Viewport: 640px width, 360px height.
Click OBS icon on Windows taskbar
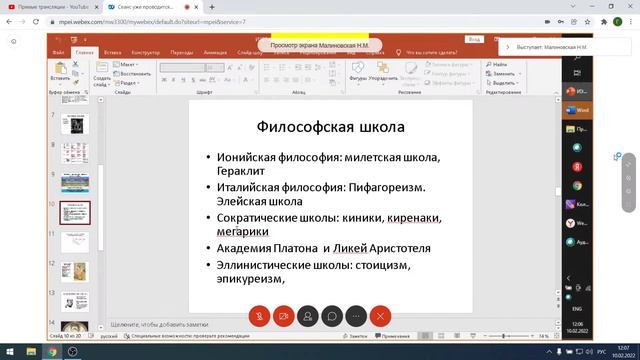click(x=73, y=352)
